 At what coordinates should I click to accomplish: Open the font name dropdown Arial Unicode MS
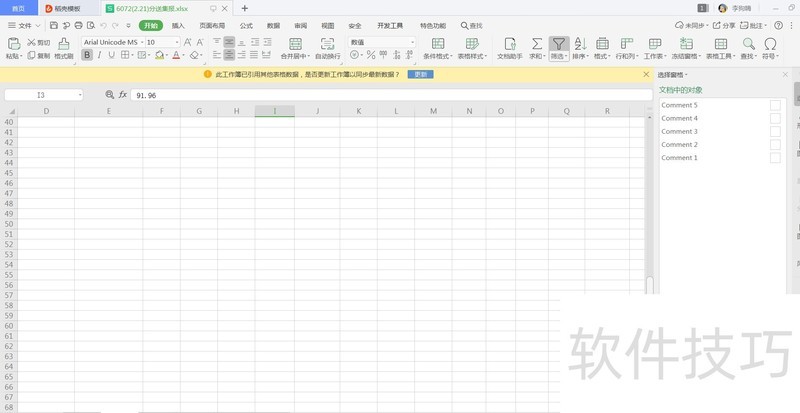coord(142,42)
